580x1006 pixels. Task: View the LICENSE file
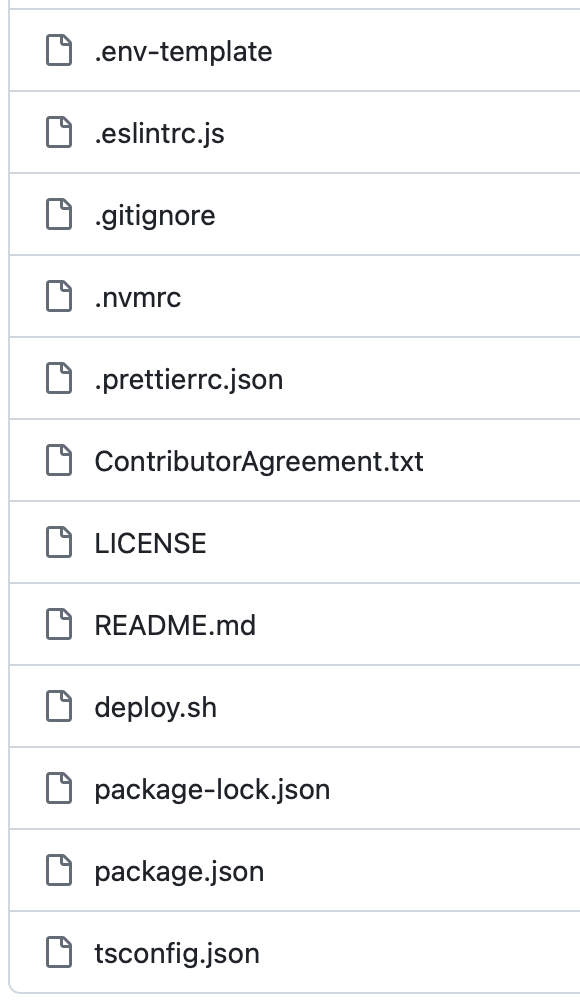151,543
